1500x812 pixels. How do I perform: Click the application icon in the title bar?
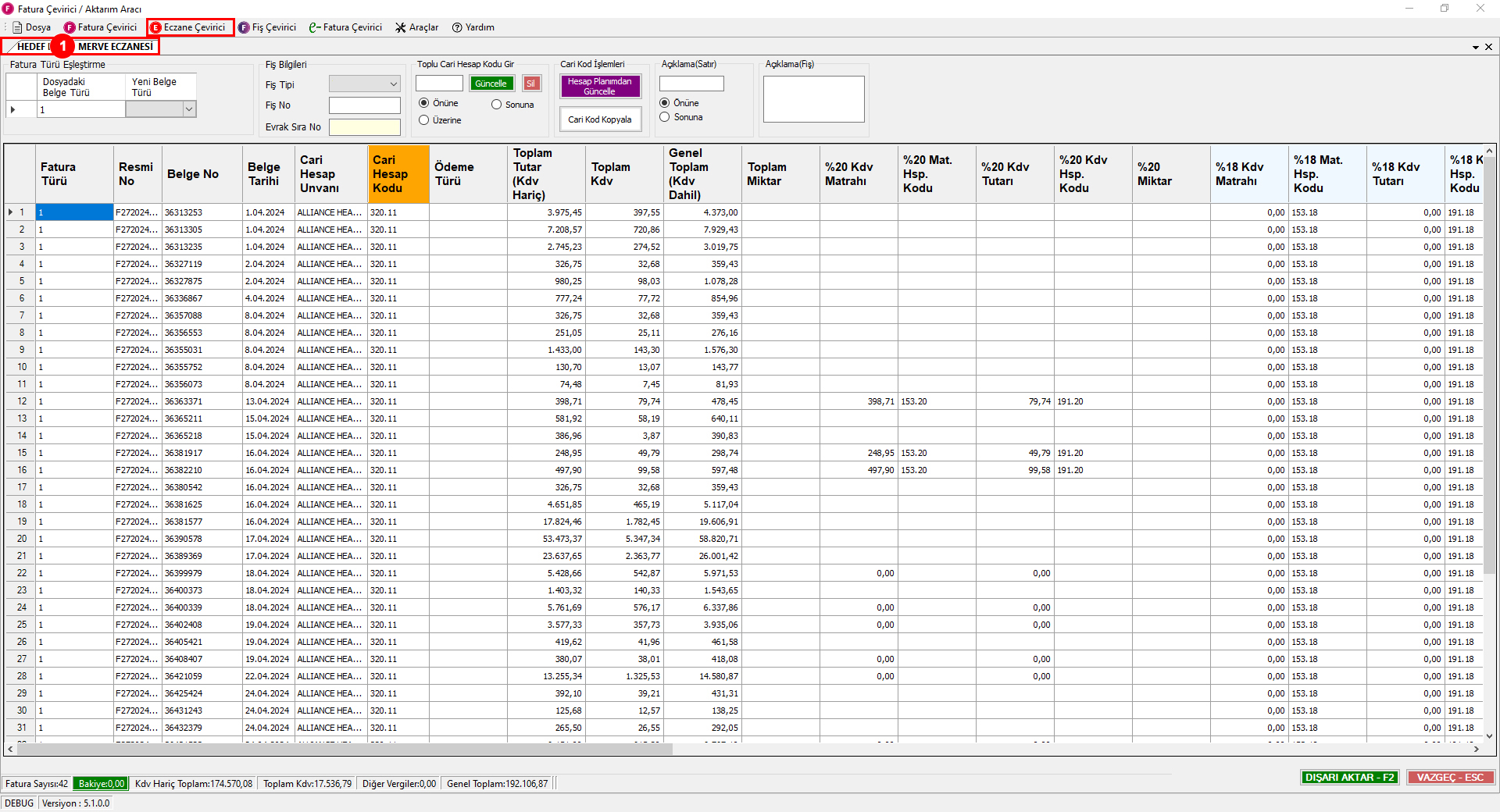point(9,9)
